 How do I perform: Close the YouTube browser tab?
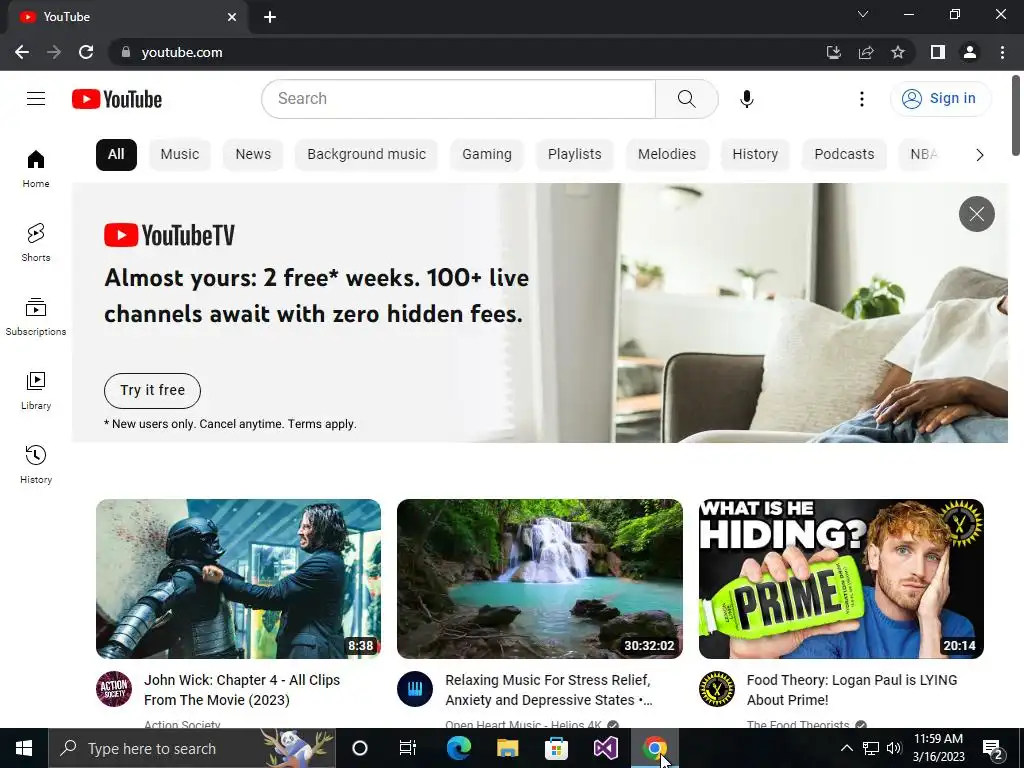232,17
